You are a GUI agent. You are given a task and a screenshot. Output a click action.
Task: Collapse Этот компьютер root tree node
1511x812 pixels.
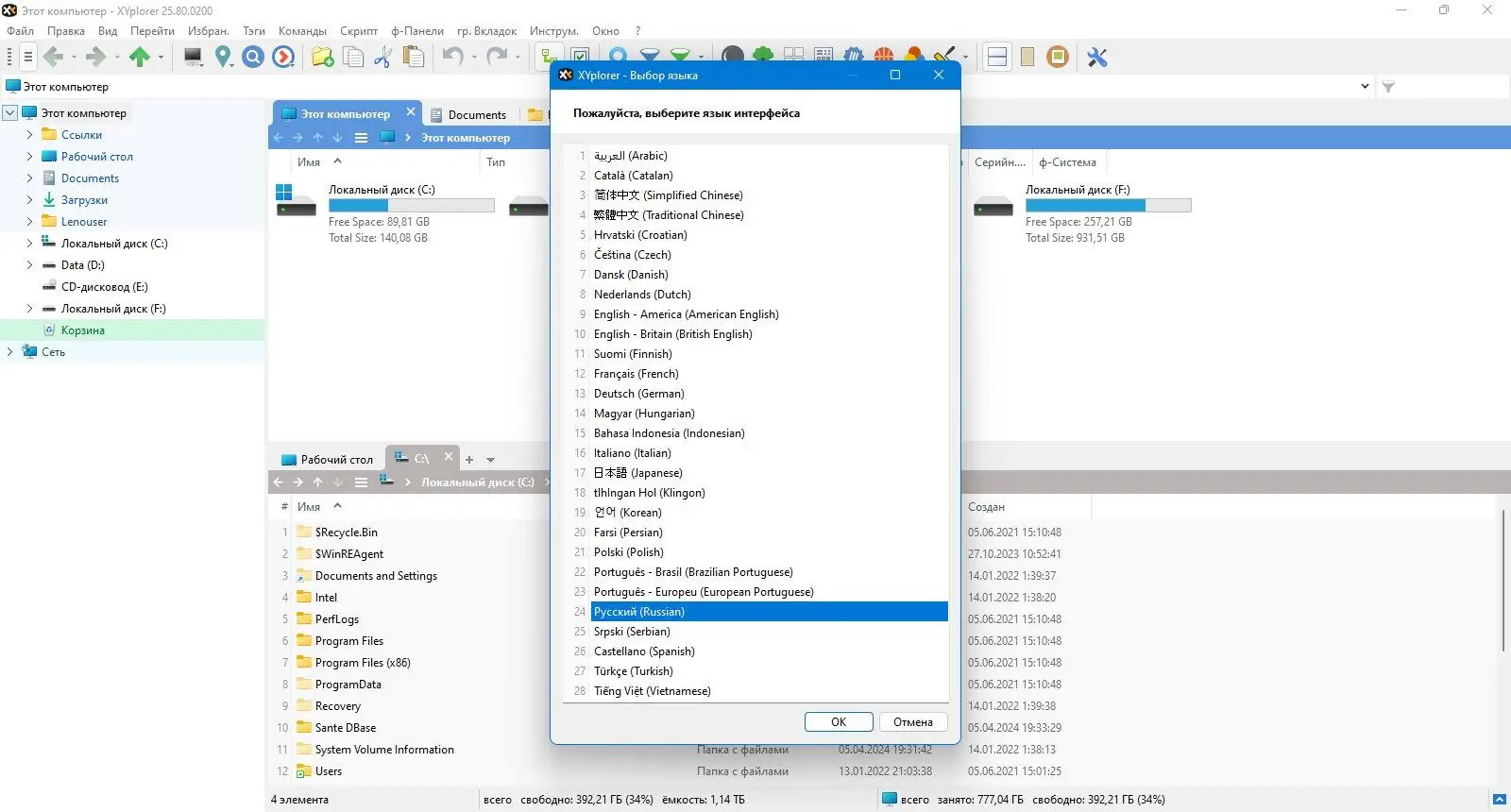pyautogui.click(x=10, y=113)
